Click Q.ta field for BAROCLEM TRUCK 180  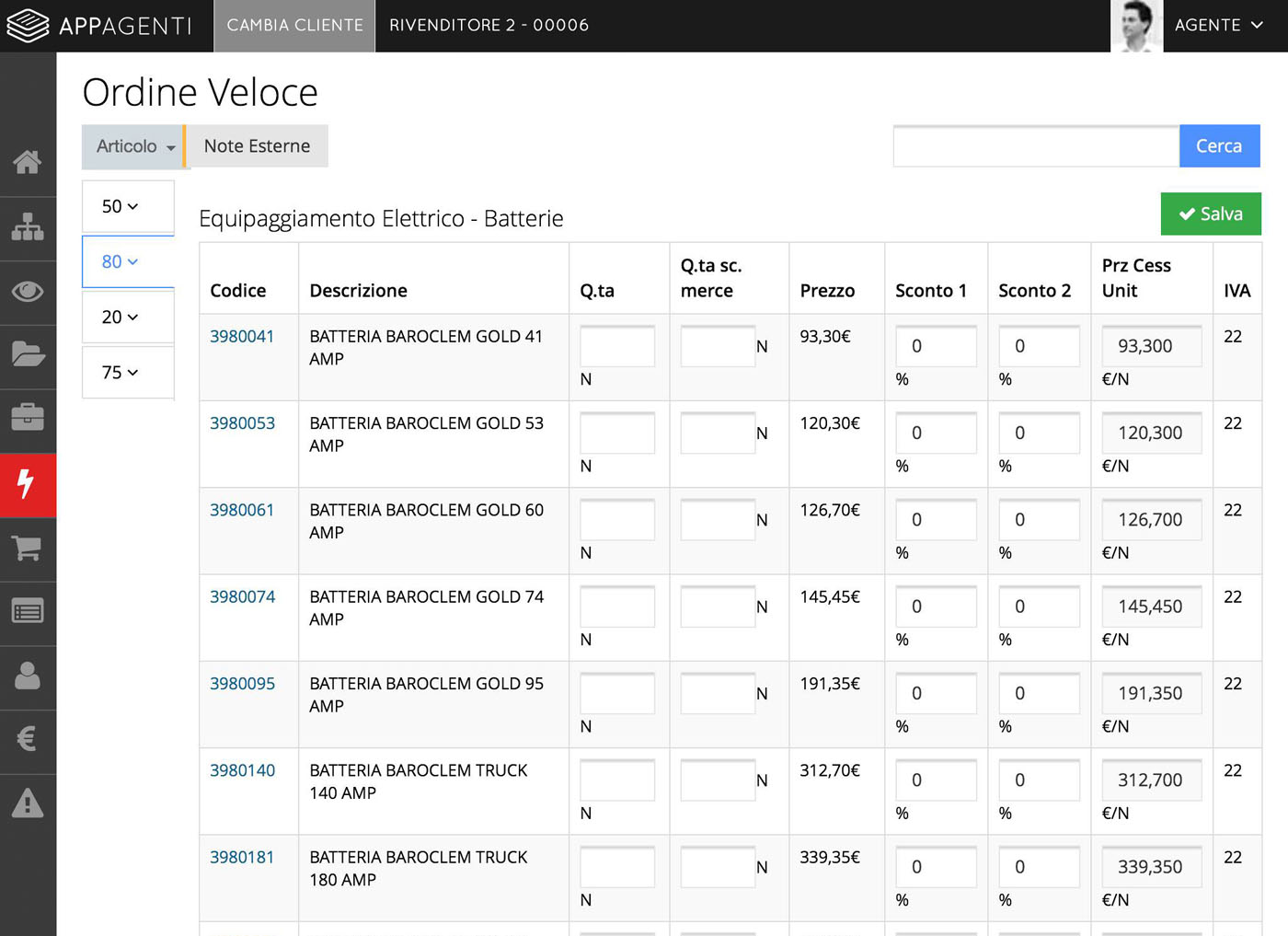coord(617,867)
